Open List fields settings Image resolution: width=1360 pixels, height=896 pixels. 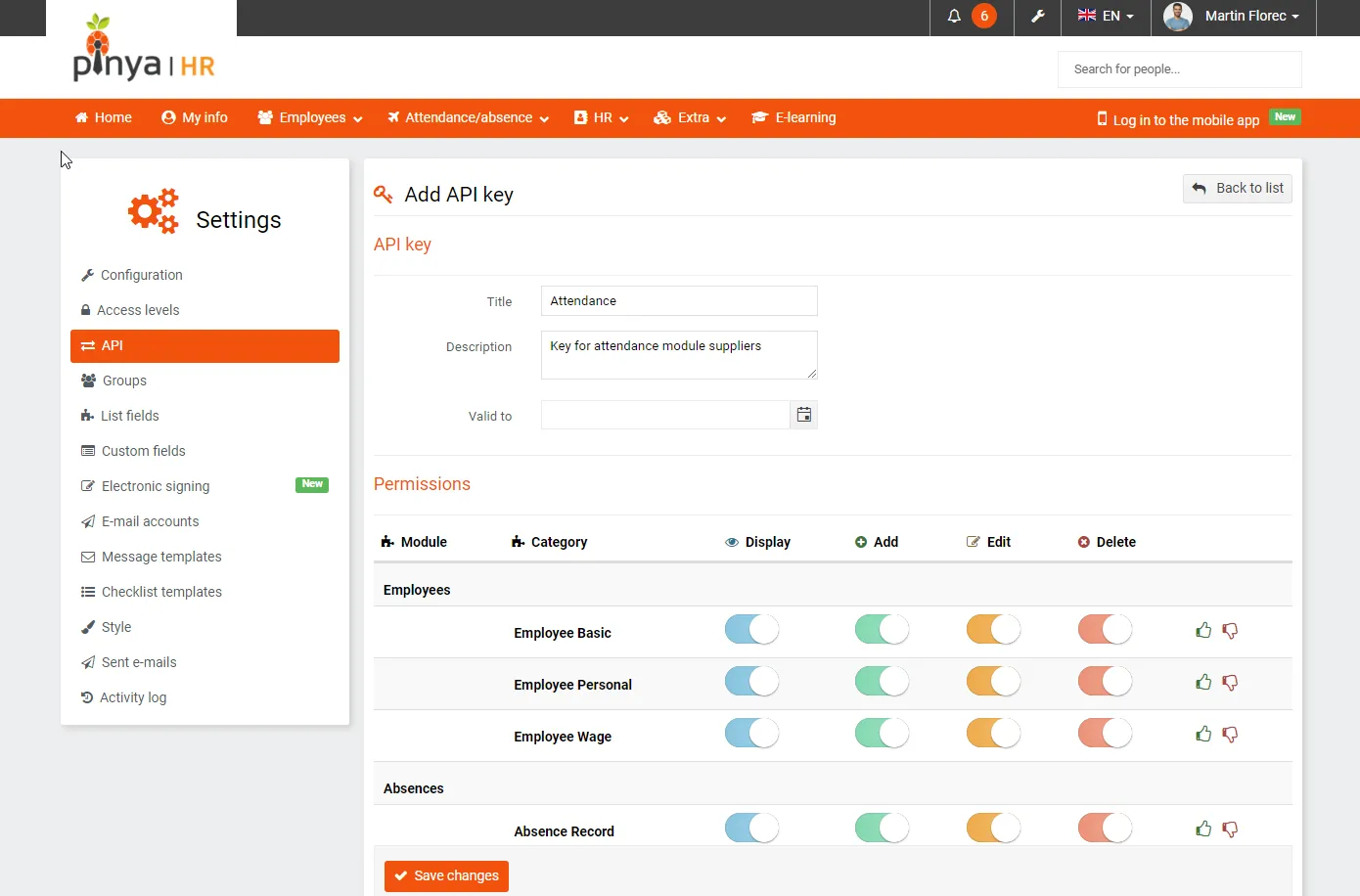tap(204, 416)
